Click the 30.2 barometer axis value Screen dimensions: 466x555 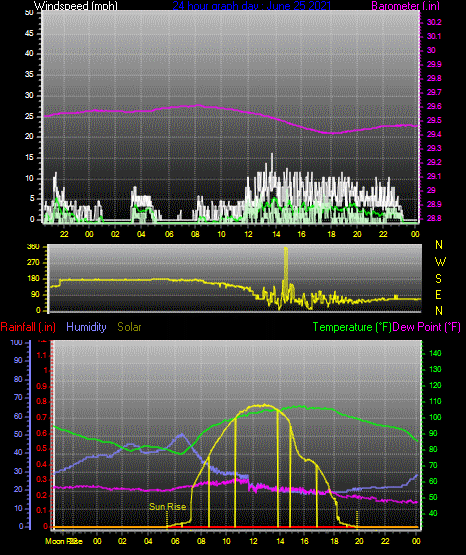point(434,22)
